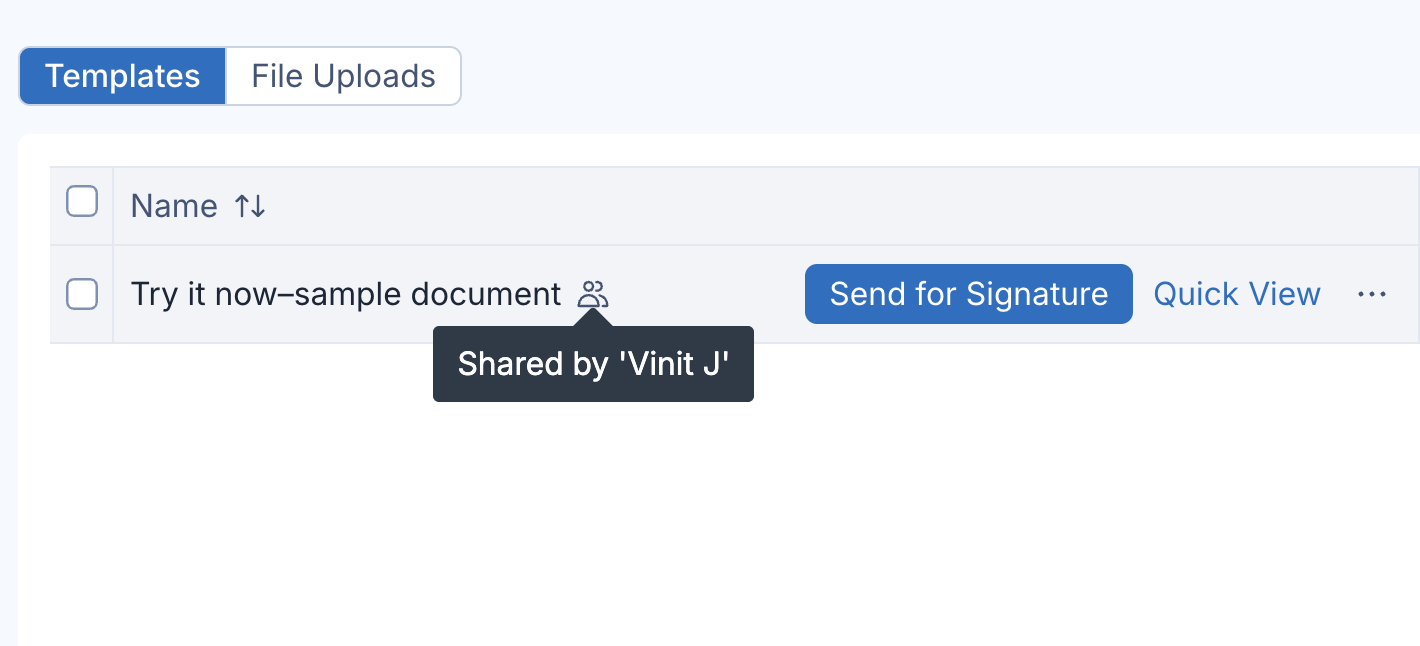1420x646 pixels.
Task: Toggle Name sort order via arrow icon
Action: (250, 206)
